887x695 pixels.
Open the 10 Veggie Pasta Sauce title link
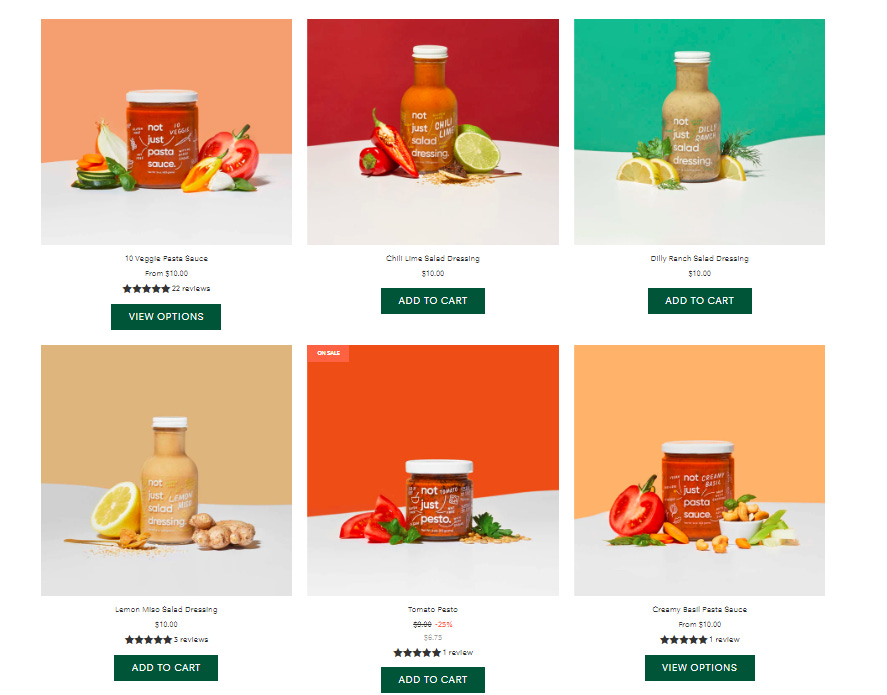pyautogui.click(x=166, y=258)
